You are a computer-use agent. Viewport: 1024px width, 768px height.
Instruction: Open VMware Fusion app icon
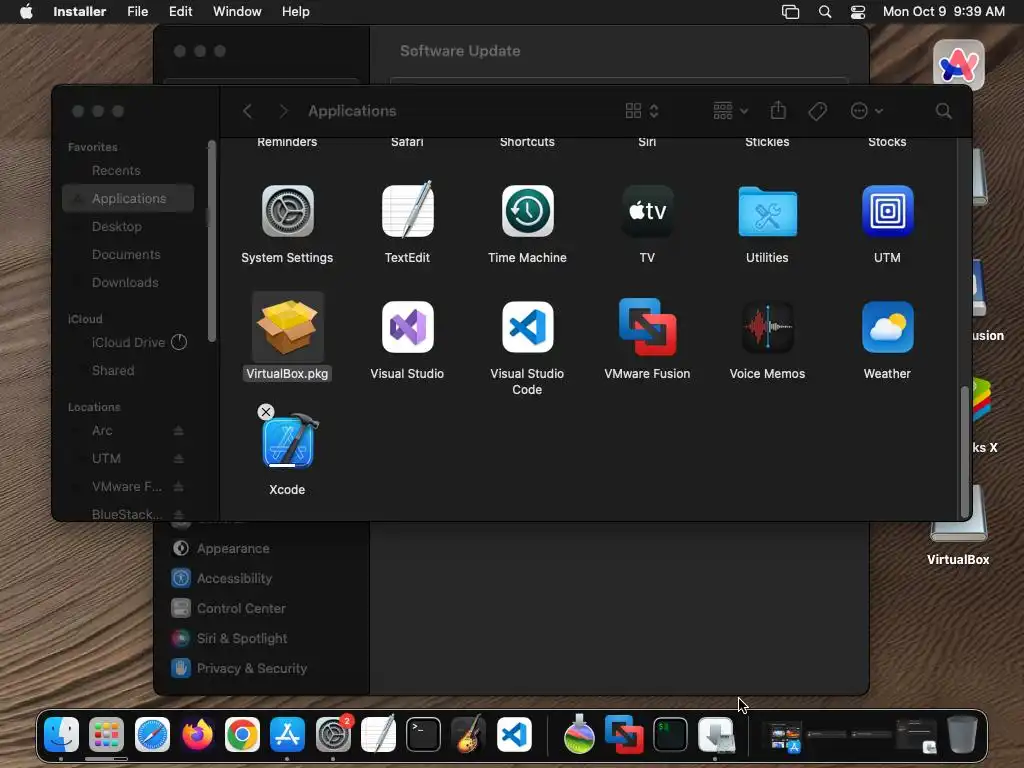(647, 327)
